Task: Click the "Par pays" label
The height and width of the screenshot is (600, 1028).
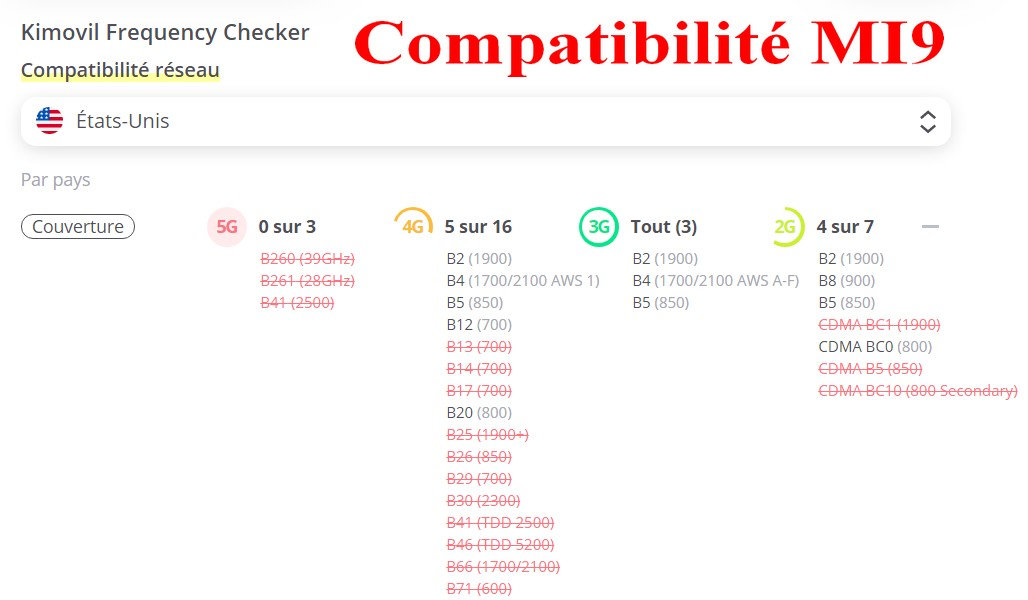Action: pyautogui.click(x=56, y=180)
